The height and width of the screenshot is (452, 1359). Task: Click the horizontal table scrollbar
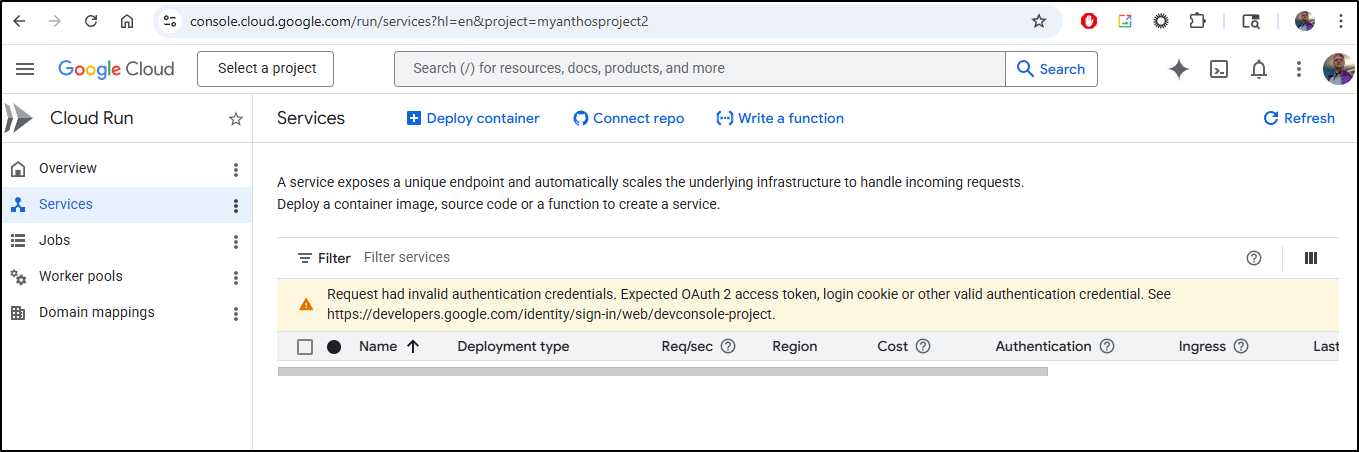662,371
